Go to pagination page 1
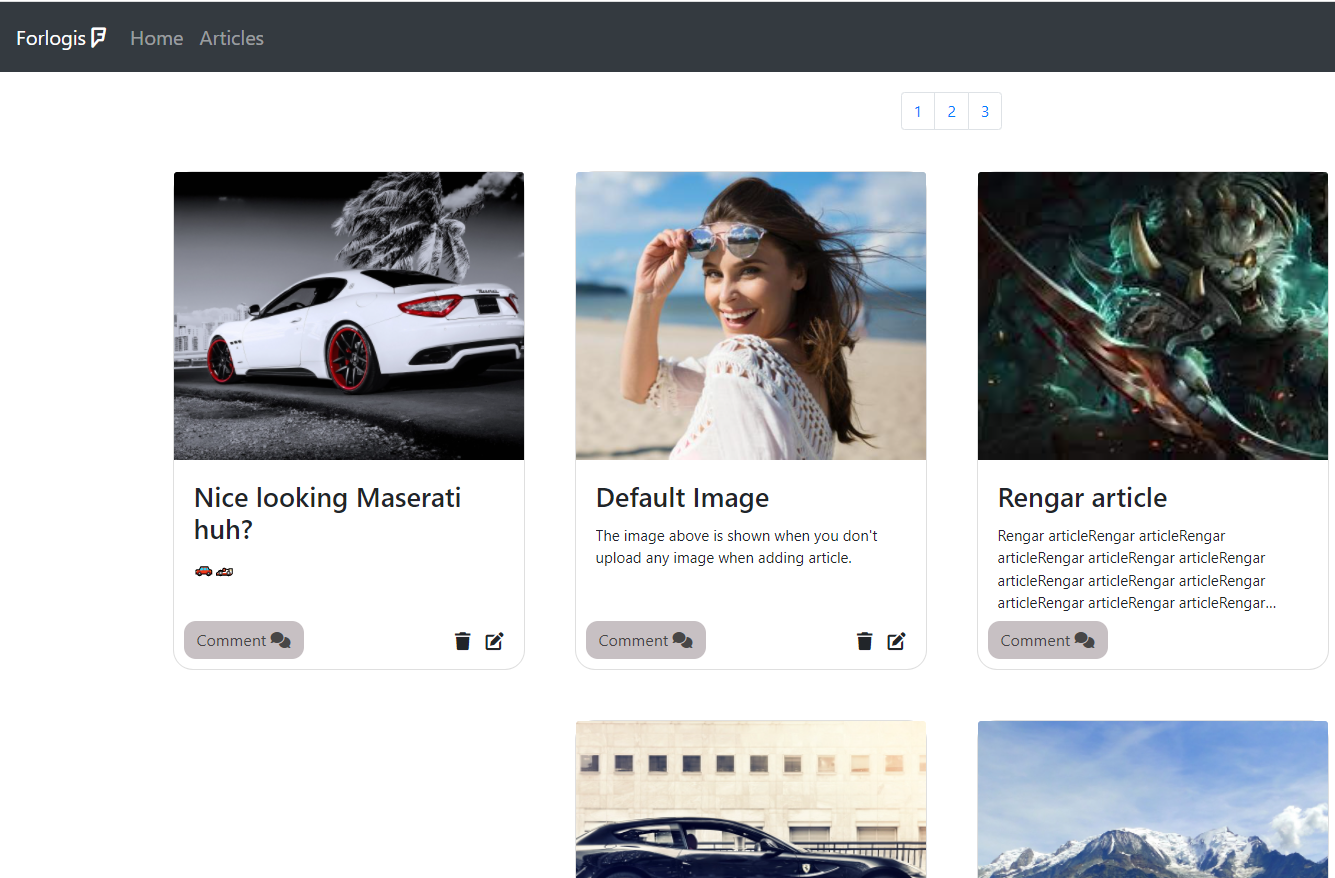Screen dimensions: 1335x878 tap(918, 111)
